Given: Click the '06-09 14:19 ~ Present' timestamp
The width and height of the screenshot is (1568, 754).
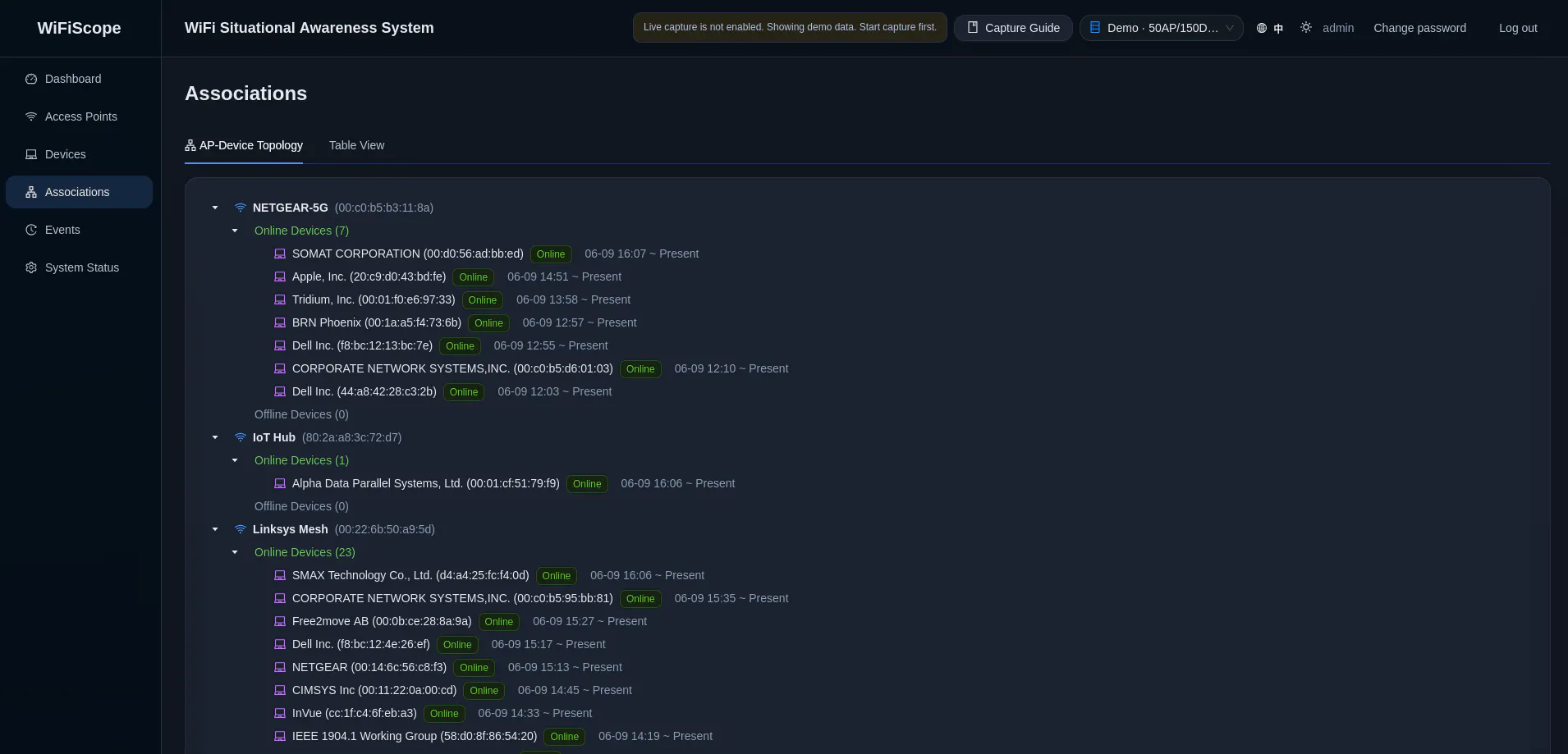Looking at the screenshot, I should (x=655, y=736).
